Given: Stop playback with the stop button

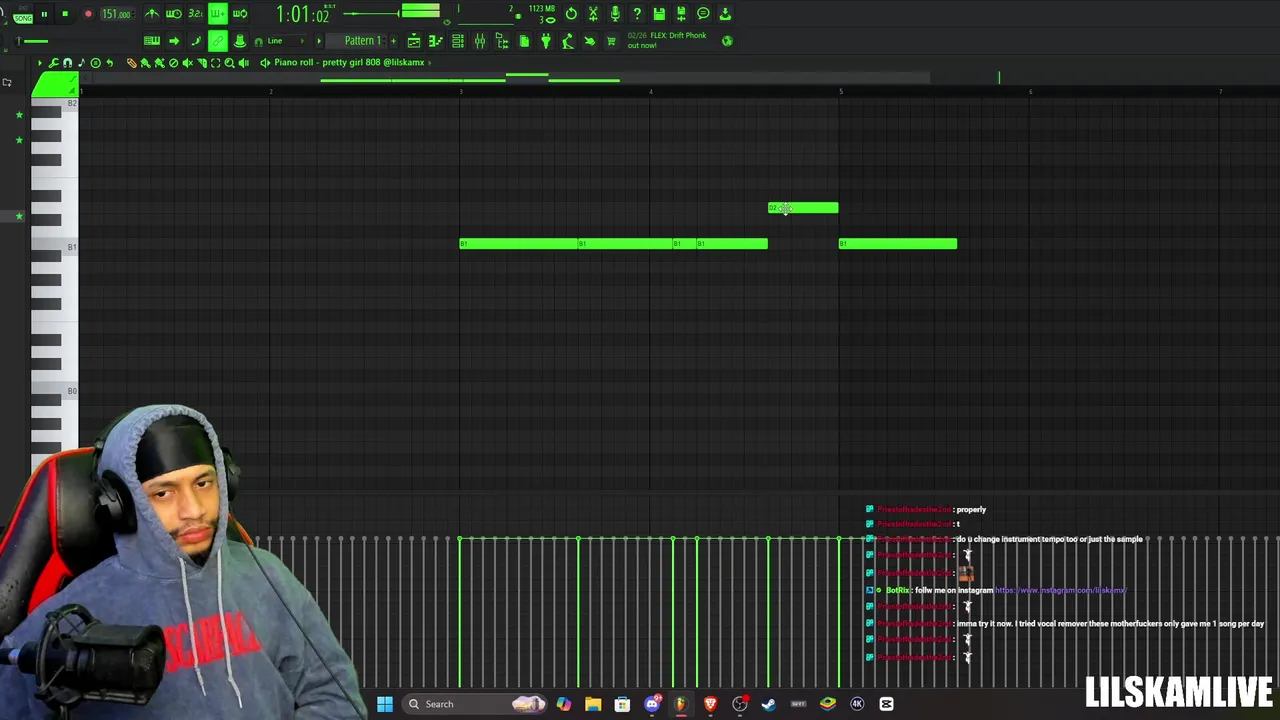Looking at the screenshot, I should coord(65,14).
